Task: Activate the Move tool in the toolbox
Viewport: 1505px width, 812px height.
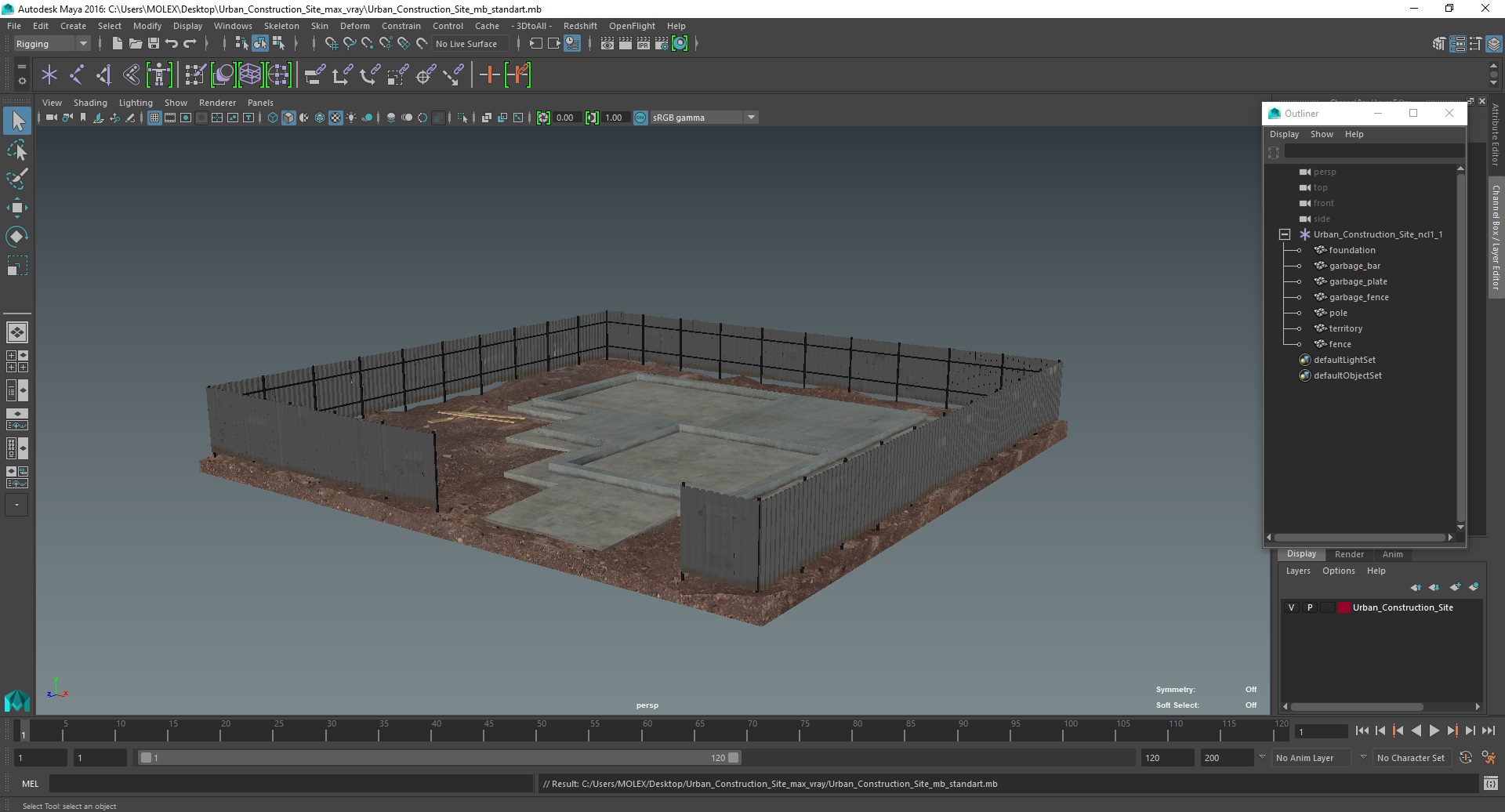Action: pyautogui.click(x=17, y=207)
